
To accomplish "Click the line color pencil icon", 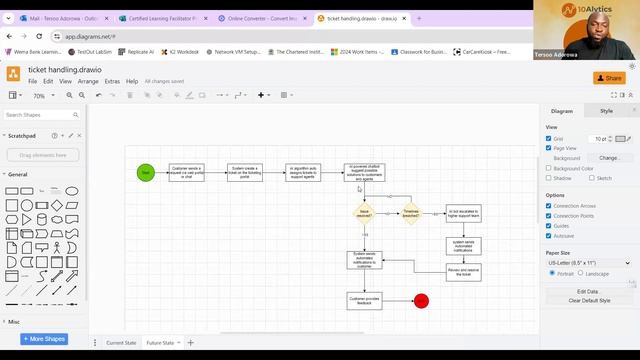I will [x=189, y=95].
